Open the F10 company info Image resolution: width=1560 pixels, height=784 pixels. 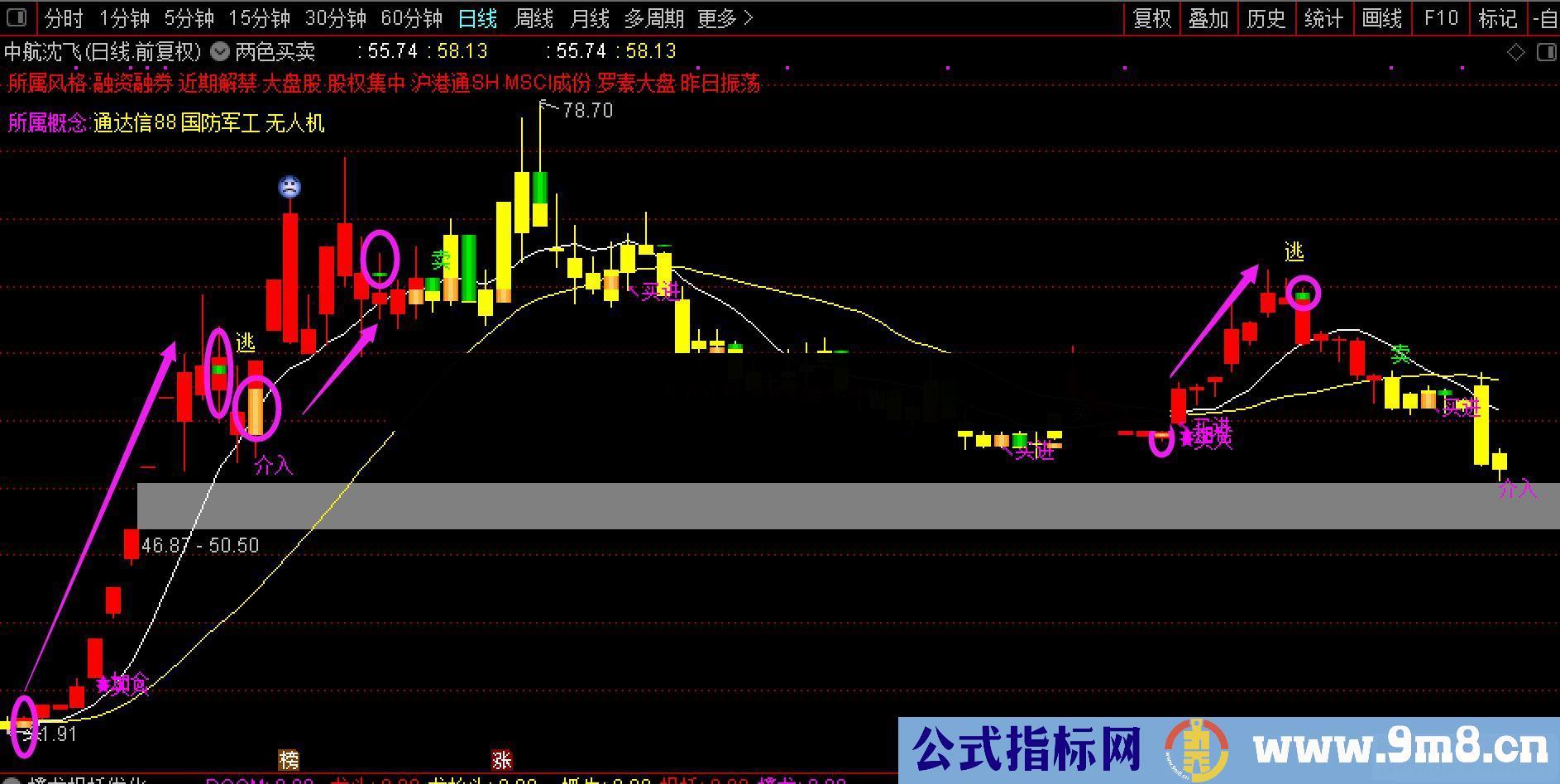point(1441,18)
